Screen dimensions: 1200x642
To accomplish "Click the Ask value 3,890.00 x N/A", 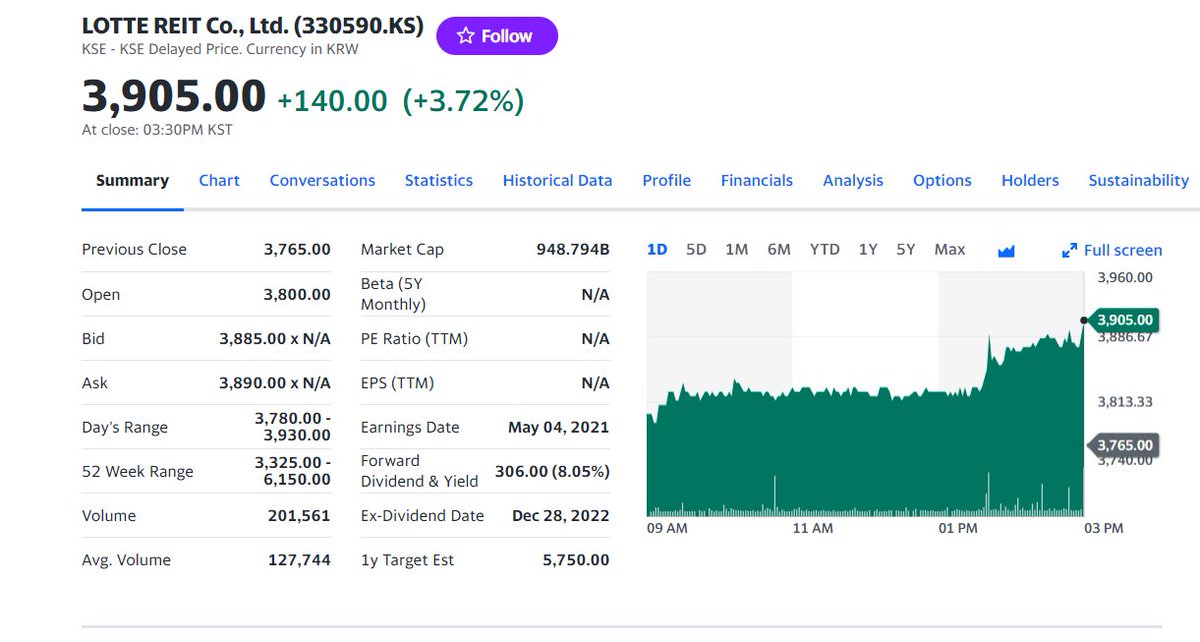I will pyautogui.click(x=275, y=383).
